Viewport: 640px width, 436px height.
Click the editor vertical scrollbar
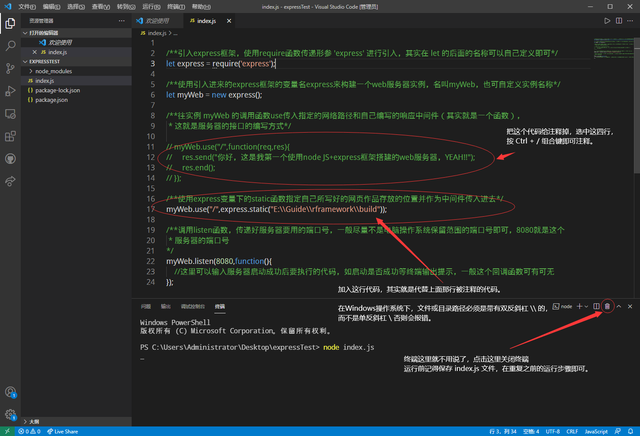tap(637, 105)
